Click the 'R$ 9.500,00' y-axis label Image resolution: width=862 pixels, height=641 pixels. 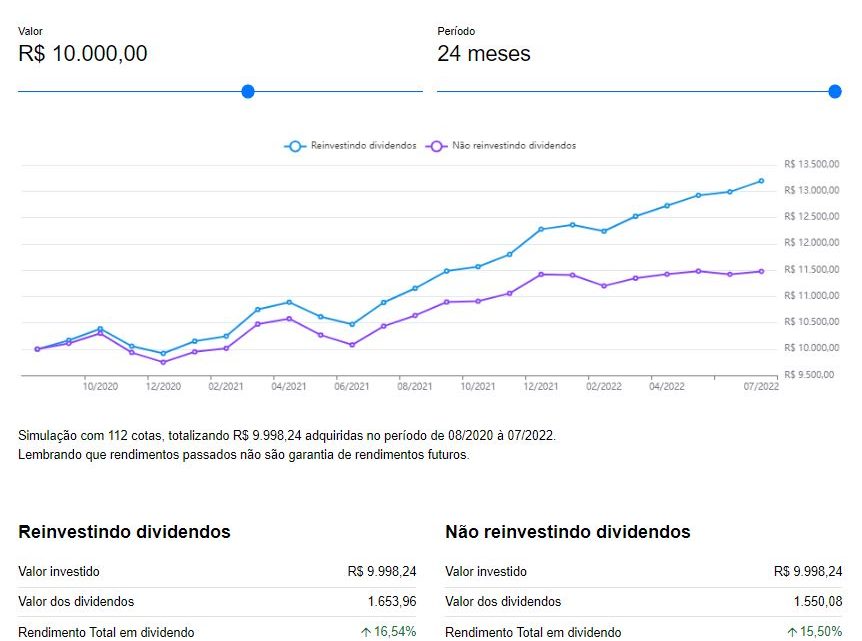809,375
